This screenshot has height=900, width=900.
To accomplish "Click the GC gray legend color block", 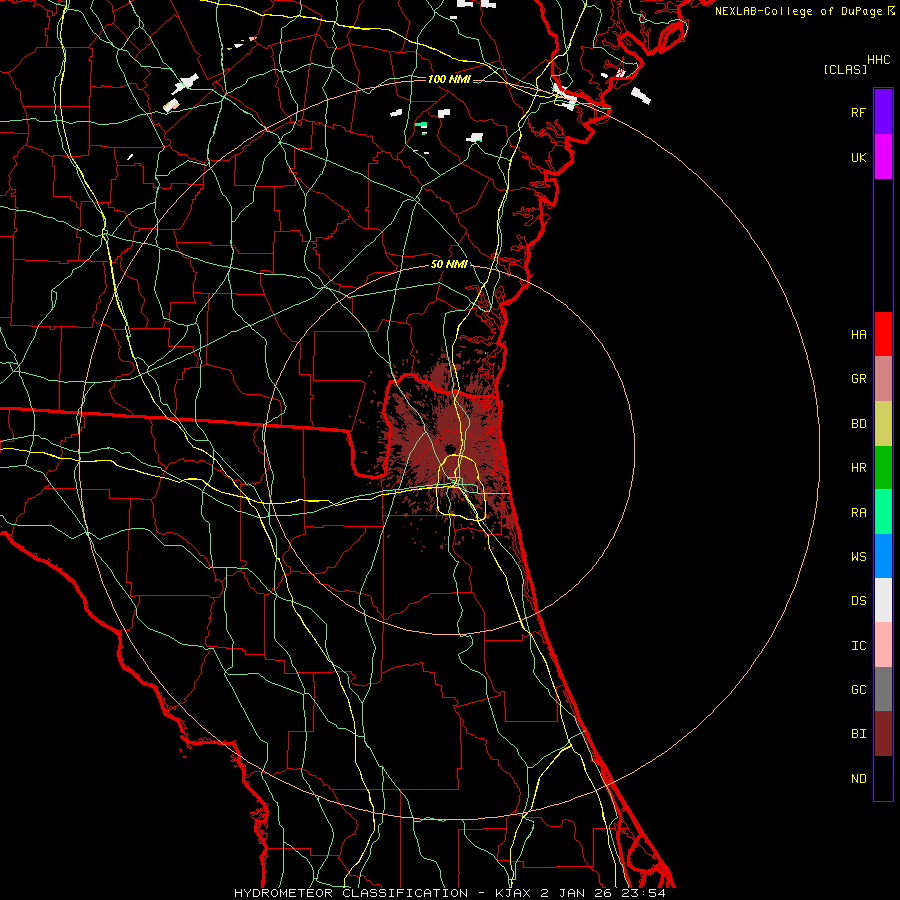I will point(883,689).
